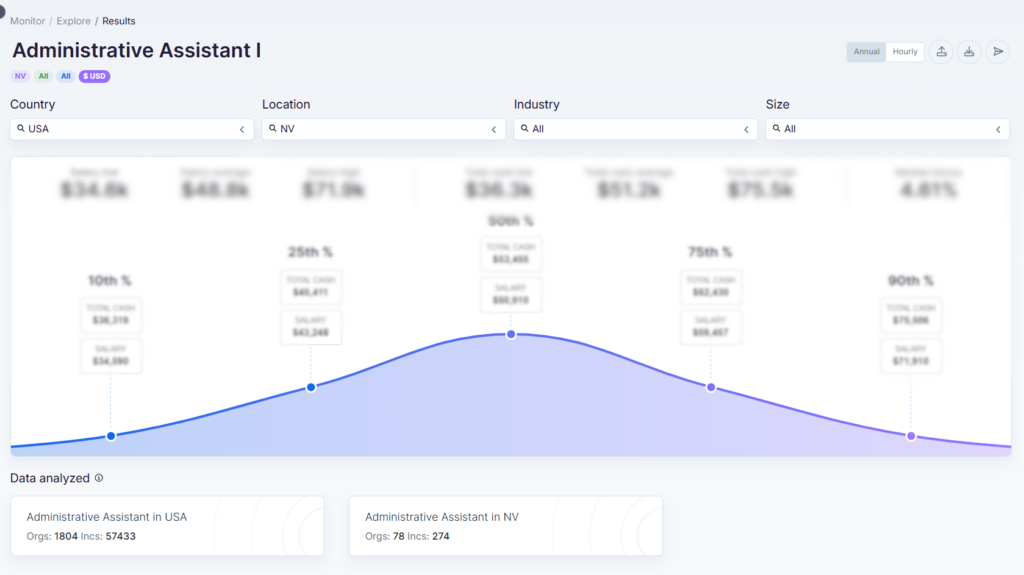The height and width of the screenshot is (575, 1024).
Task: Click the download icon button
Action: pos(969,52)
